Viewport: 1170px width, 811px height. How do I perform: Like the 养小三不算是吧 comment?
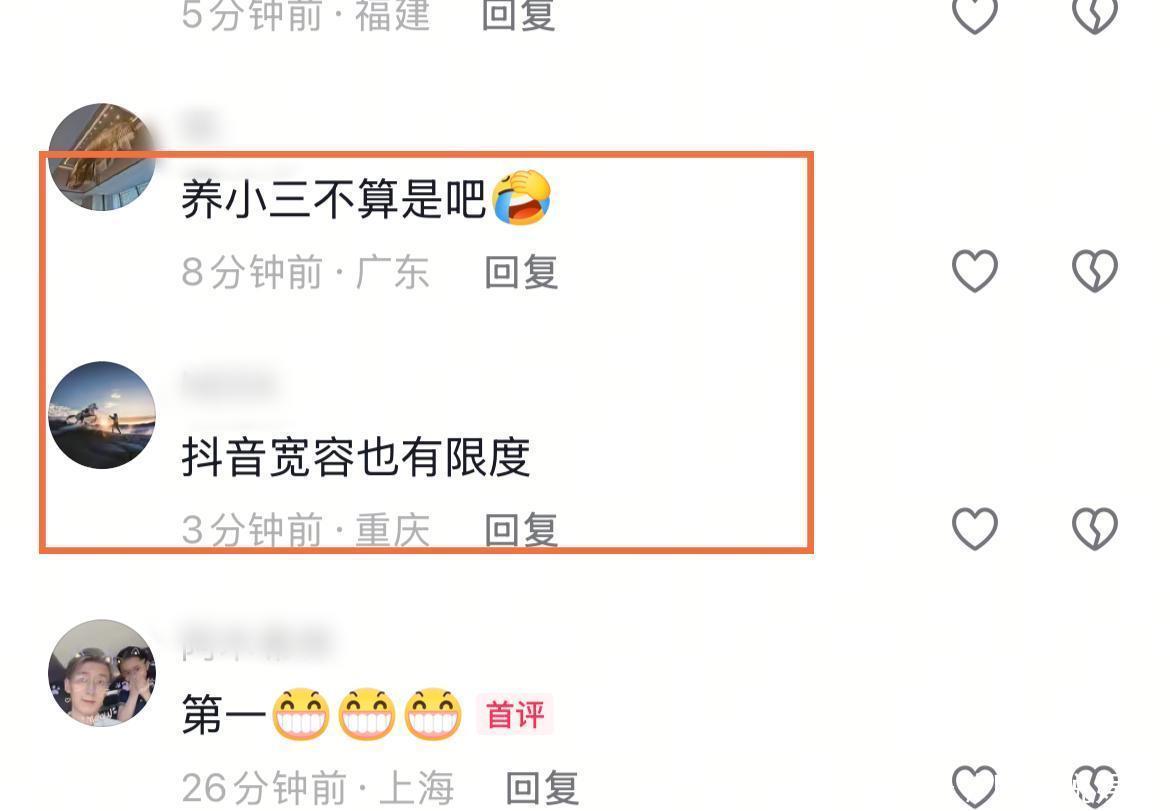click(975, 270)
